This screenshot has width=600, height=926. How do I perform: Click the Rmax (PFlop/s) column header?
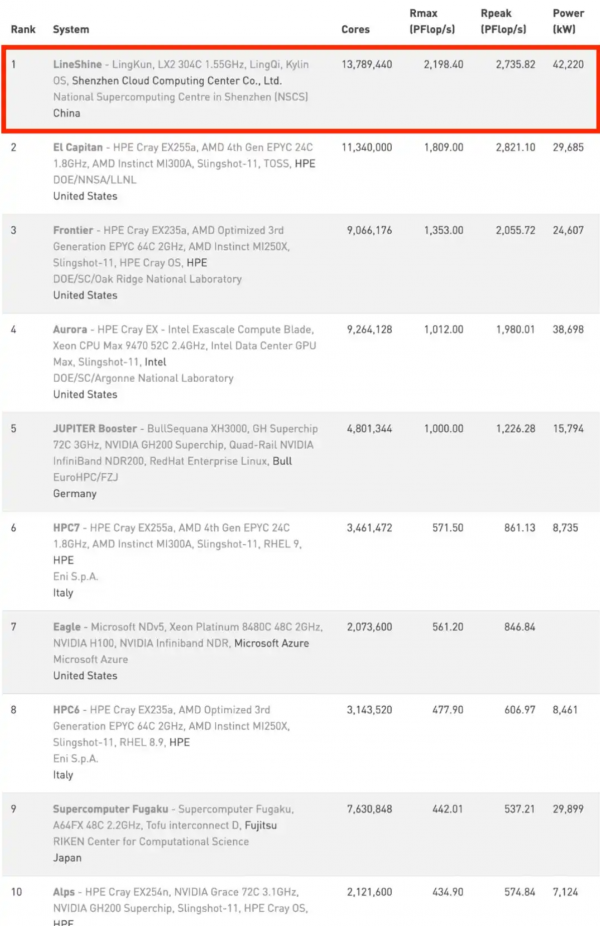pos(432,21)
